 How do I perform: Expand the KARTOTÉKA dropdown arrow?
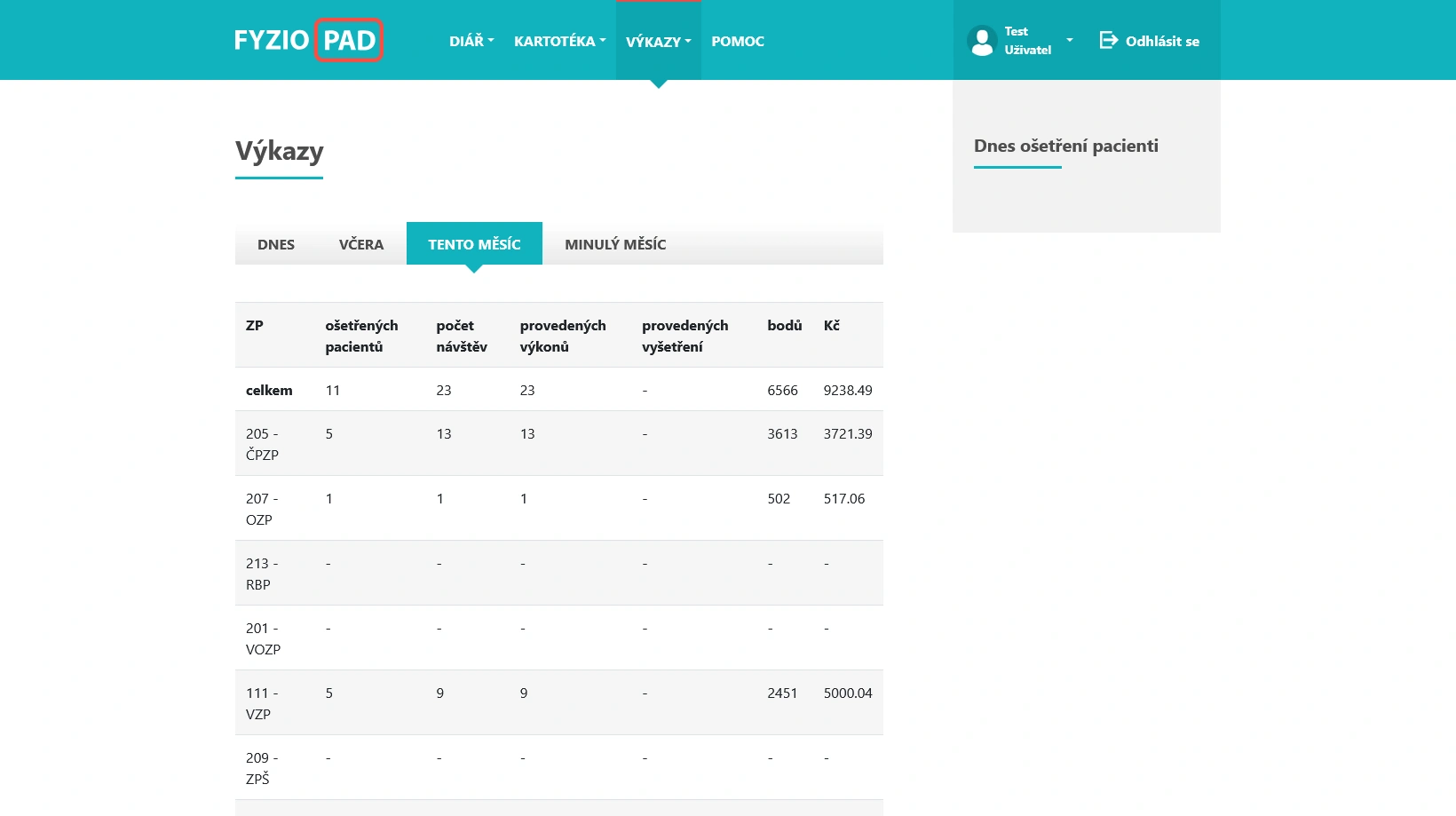pos(603,42)
